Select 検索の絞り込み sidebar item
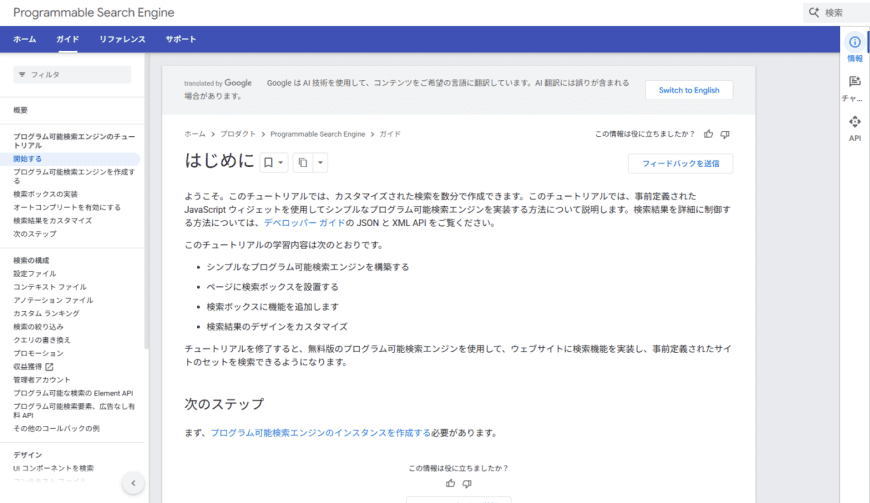Image resolution: width=870 pixels, height=503 pixels. coord(38,327)
